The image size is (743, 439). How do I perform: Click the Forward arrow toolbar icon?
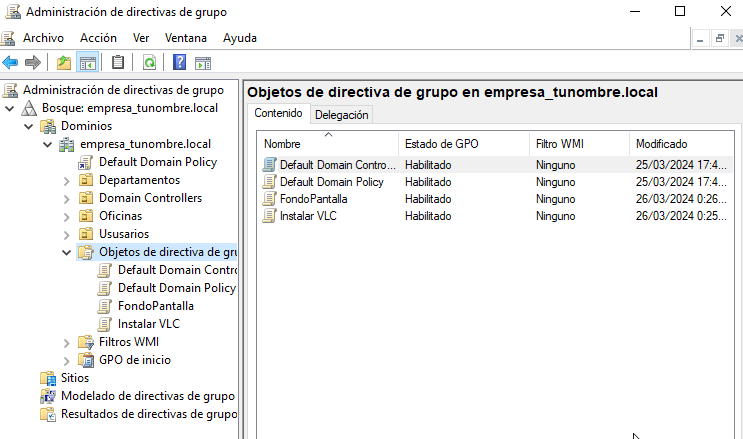(x=33, y=62)
